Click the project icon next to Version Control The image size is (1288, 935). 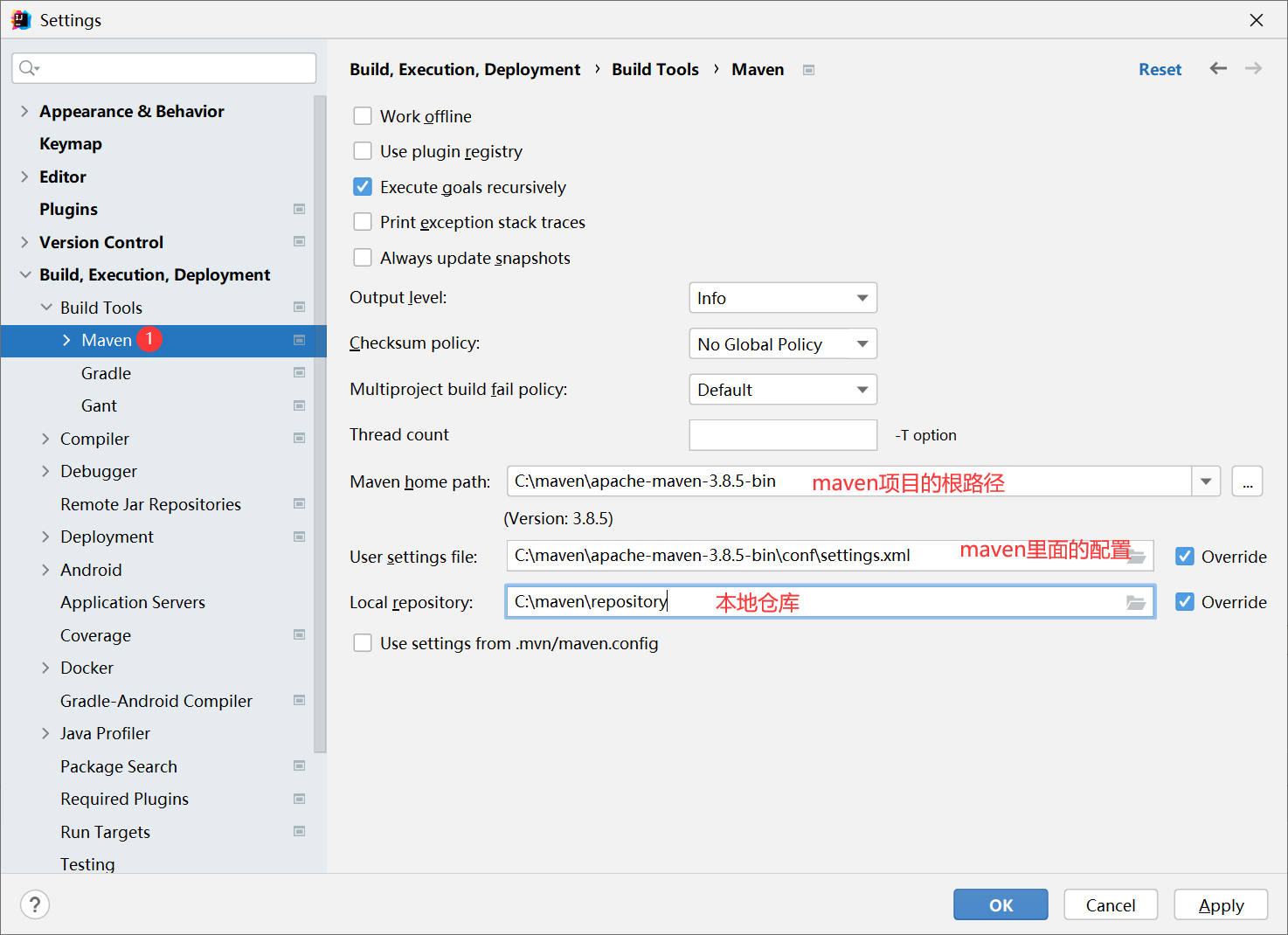point(299,242)
